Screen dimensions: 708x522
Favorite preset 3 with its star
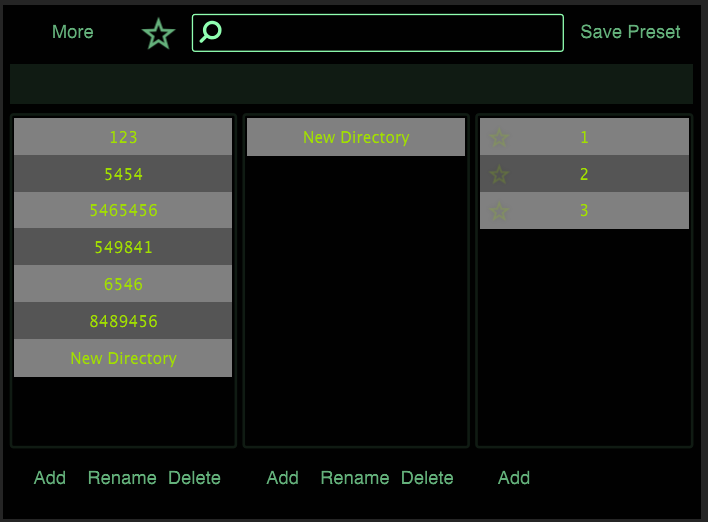tap(499, 211)
